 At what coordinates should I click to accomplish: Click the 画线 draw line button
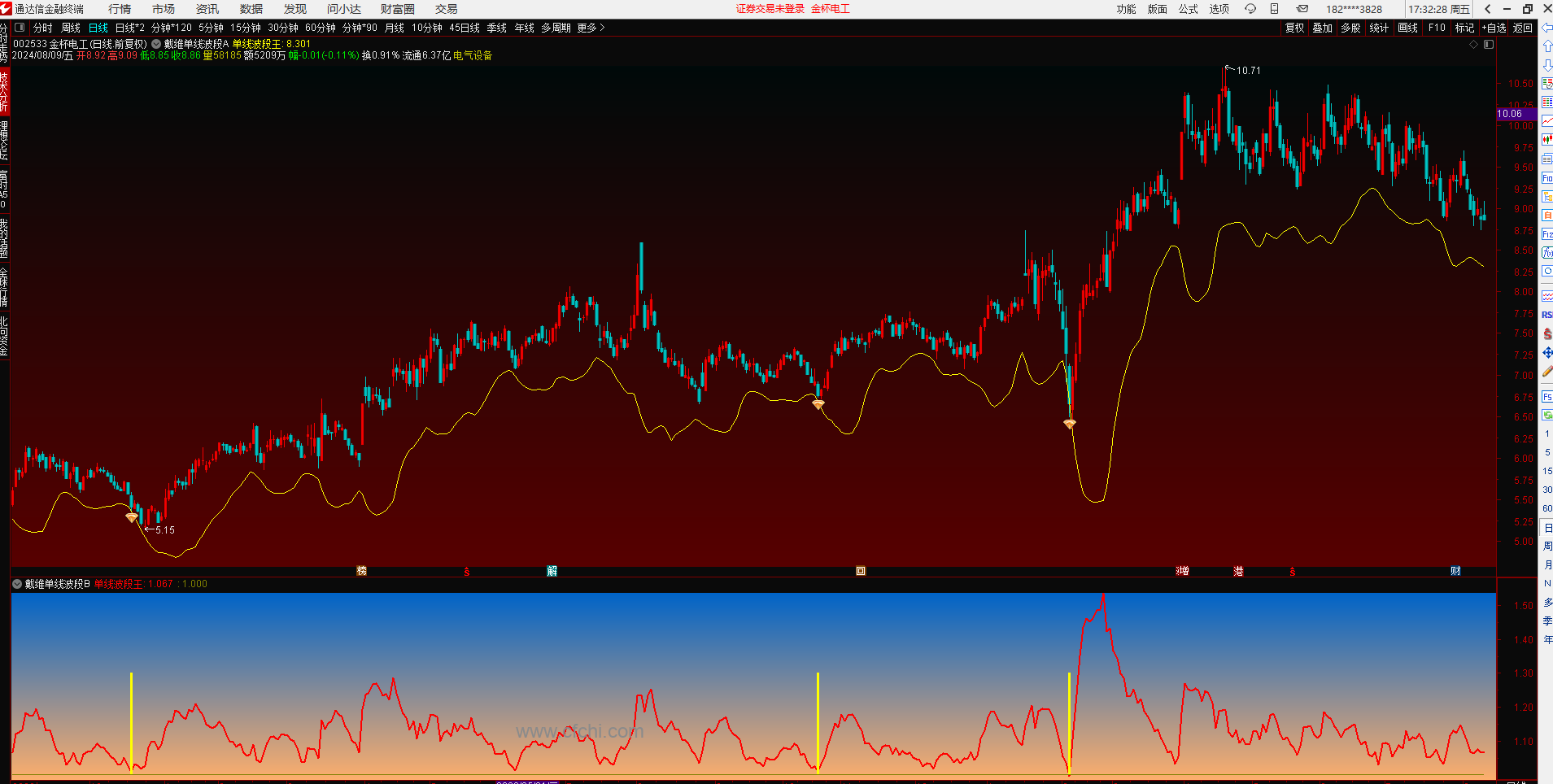tap(1407, 28)
